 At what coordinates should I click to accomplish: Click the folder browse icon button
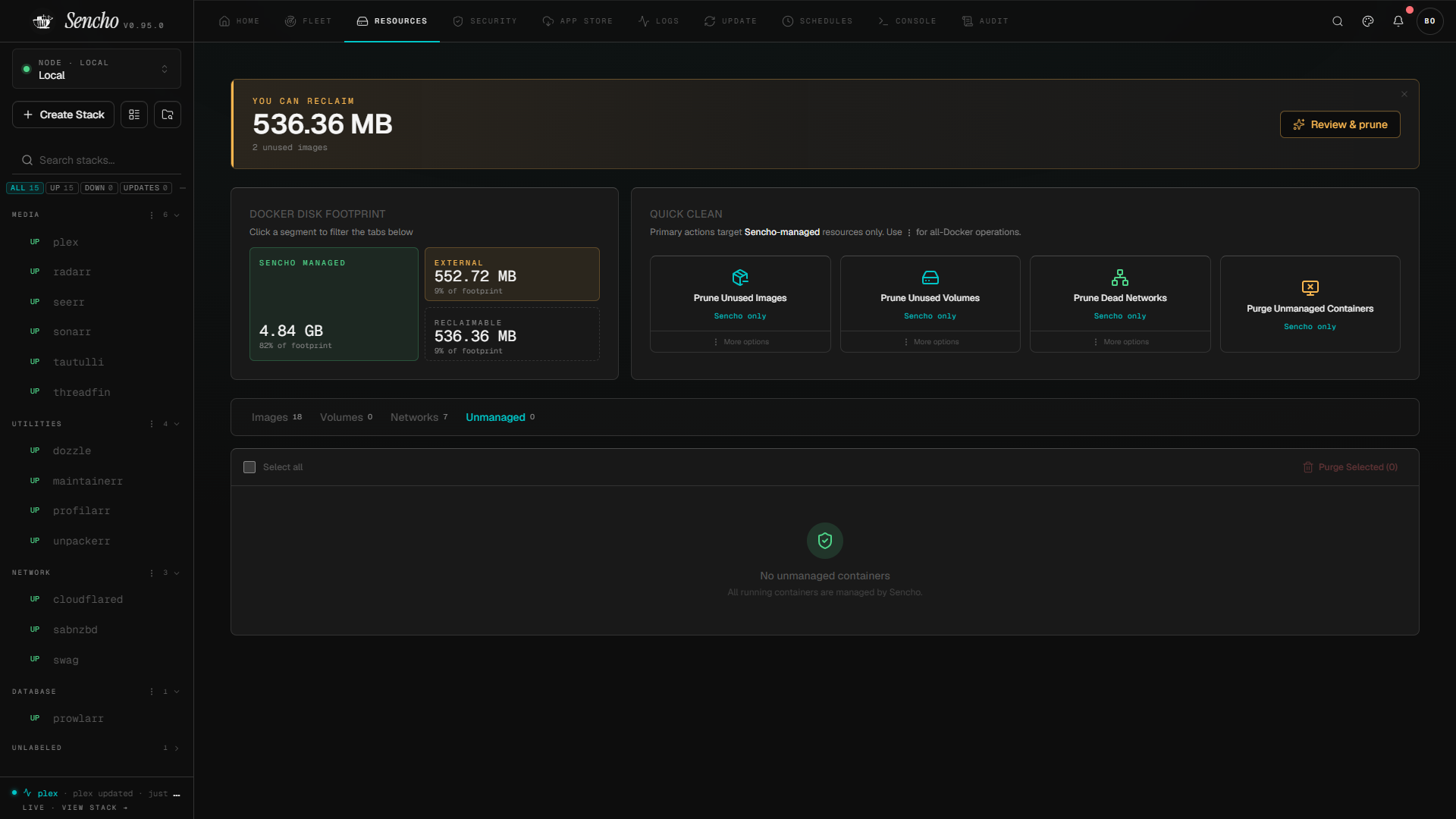point(168,115)
